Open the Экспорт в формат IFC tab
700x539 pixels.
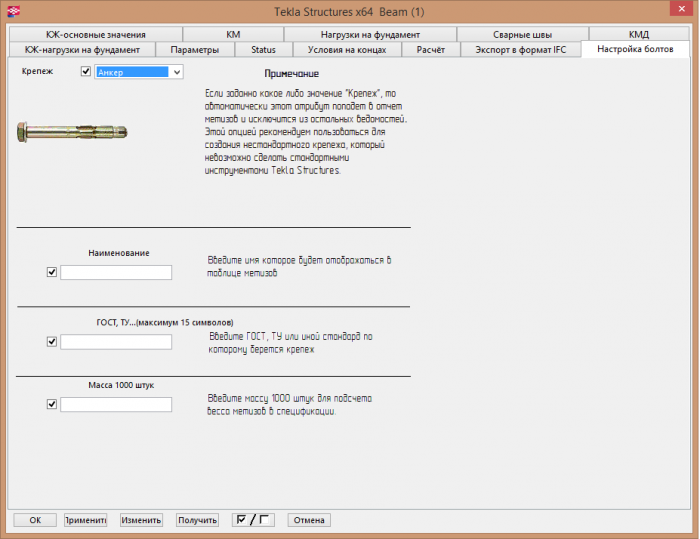[x=521, y=50]
